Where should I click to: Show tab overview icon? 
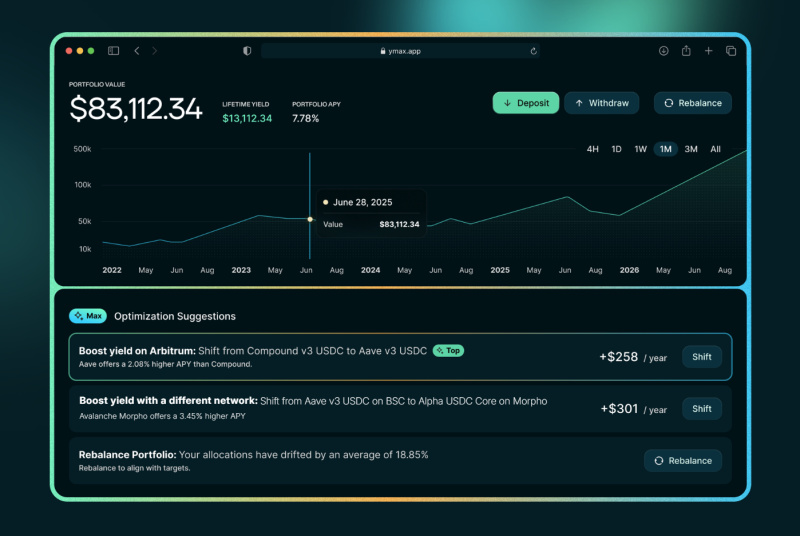[x=731, y=51]
